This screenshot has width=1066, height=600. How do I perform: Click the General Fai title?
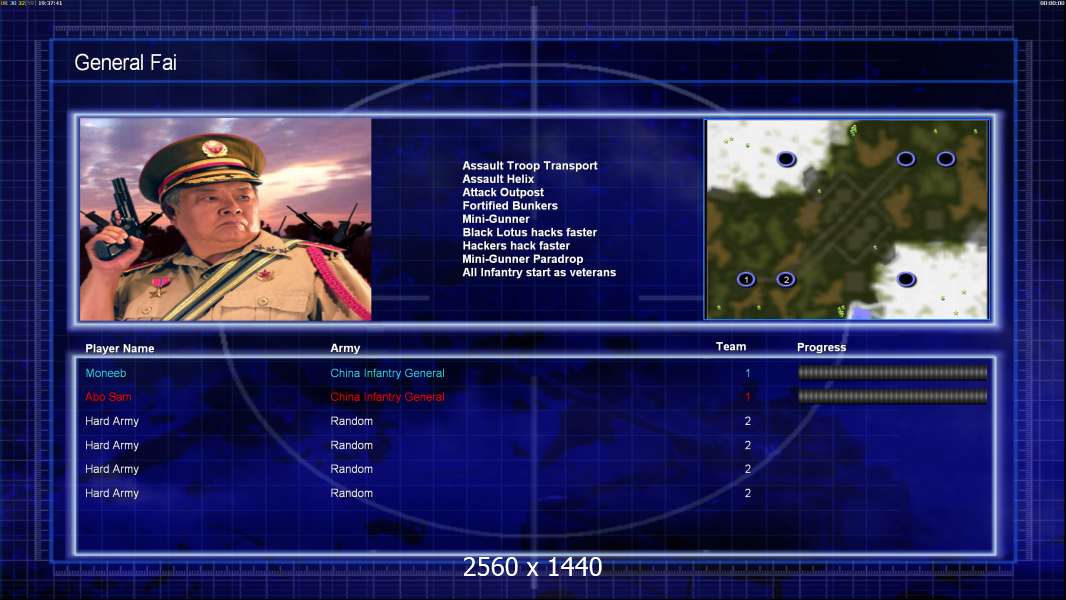(x=126, y=63)
